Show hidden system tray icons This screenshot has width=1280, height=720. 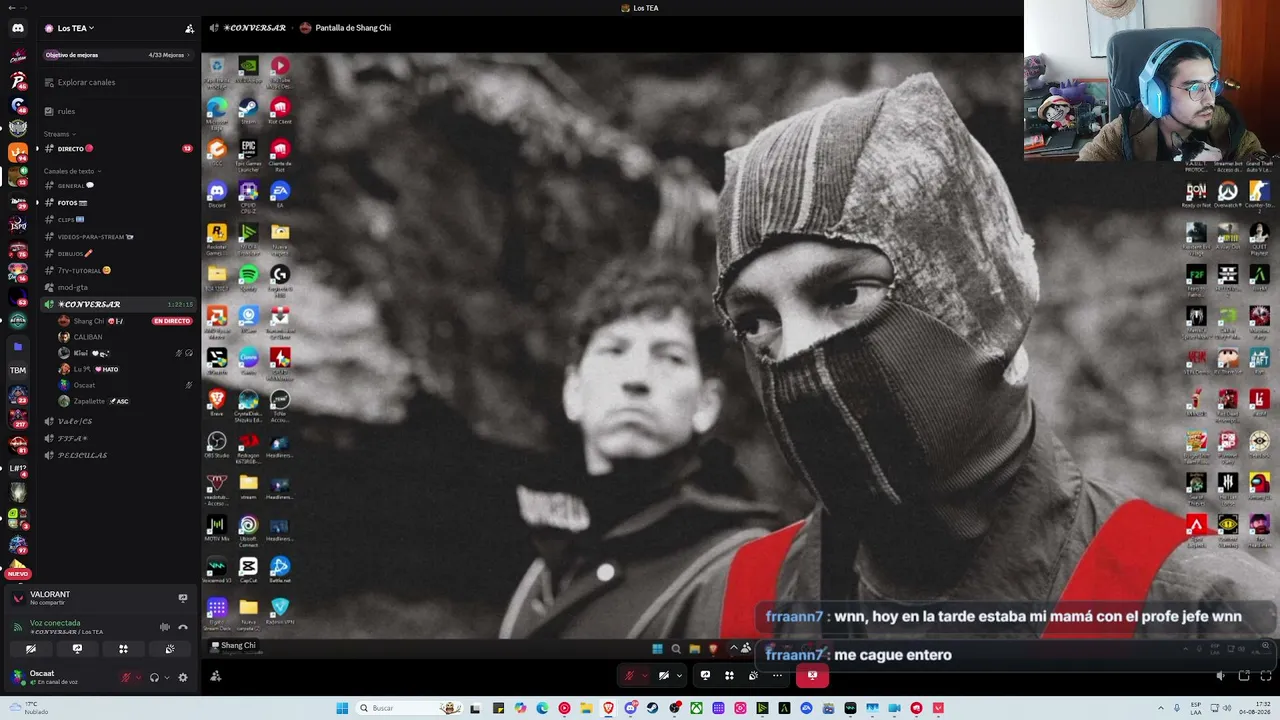1161,708
